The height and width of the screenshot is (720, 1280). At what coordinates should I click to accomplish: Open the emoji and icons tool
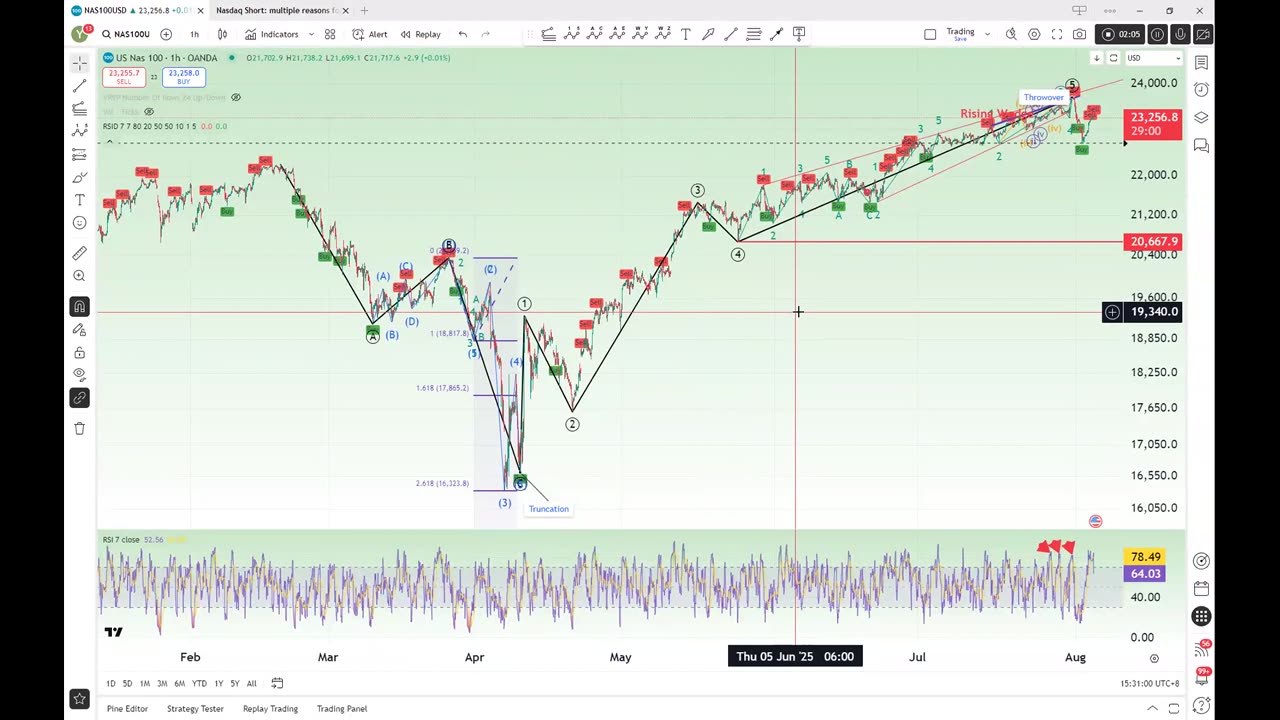79,223
